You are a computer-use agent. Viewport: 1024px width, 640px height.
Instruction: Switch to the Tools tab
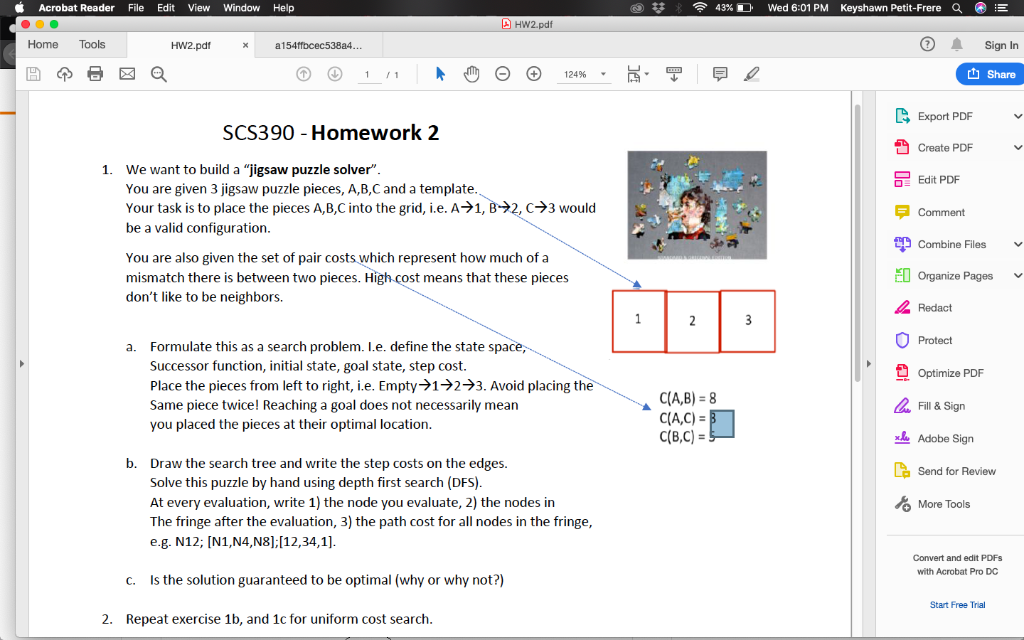pyautogui.click(x=92, y=44)
